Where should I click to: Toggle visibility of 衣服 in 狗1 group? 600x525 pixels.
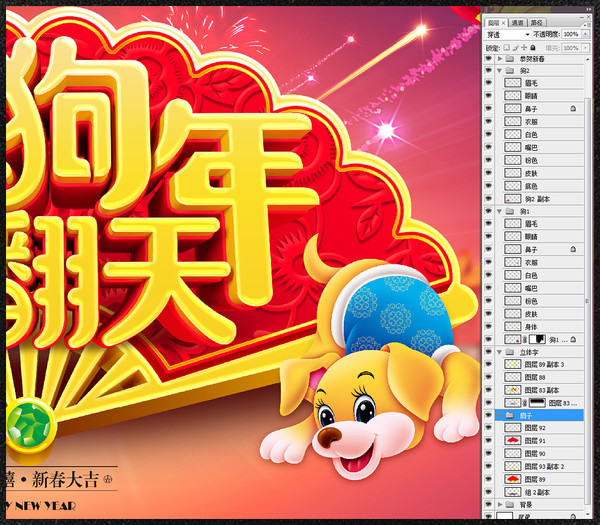(488, 262)
